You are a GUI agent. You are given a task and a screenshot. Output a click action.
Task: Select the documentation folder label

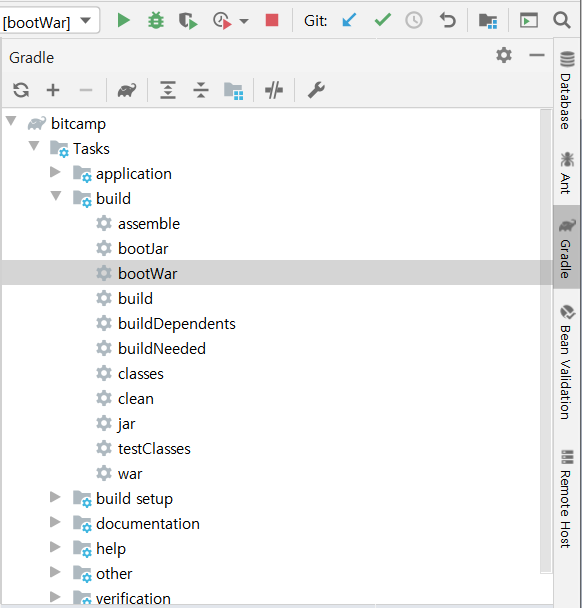pos(148,524)
